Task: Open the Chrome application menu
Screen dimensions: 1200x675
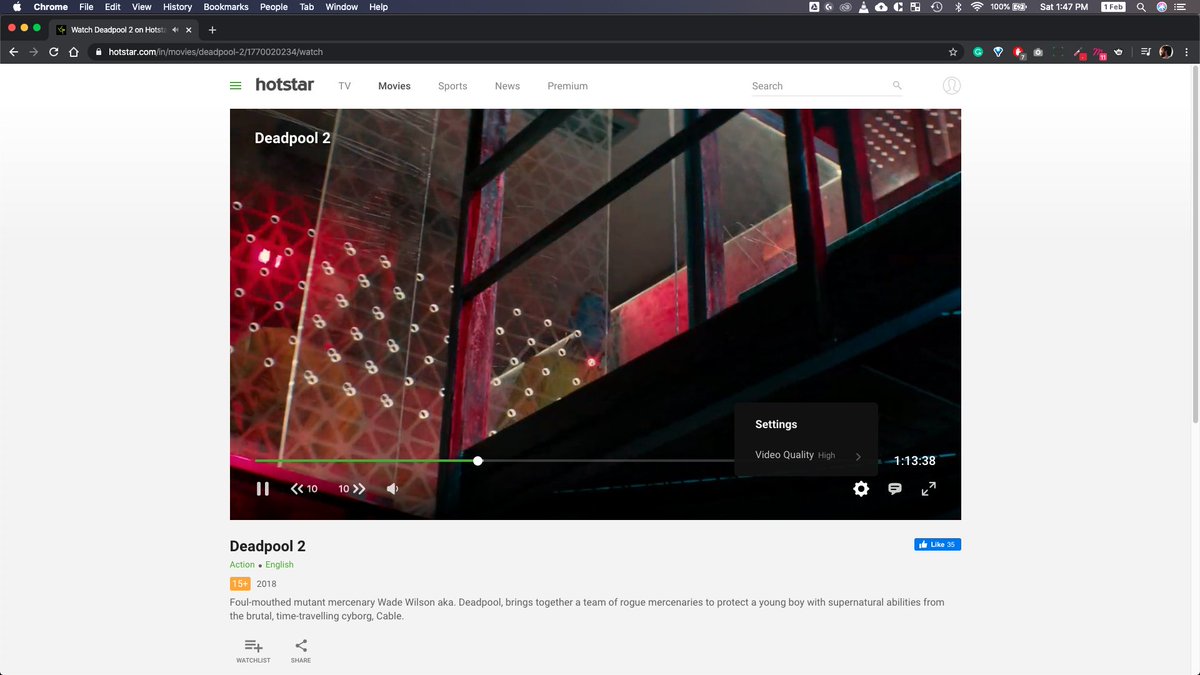Action: coord(51,7)
